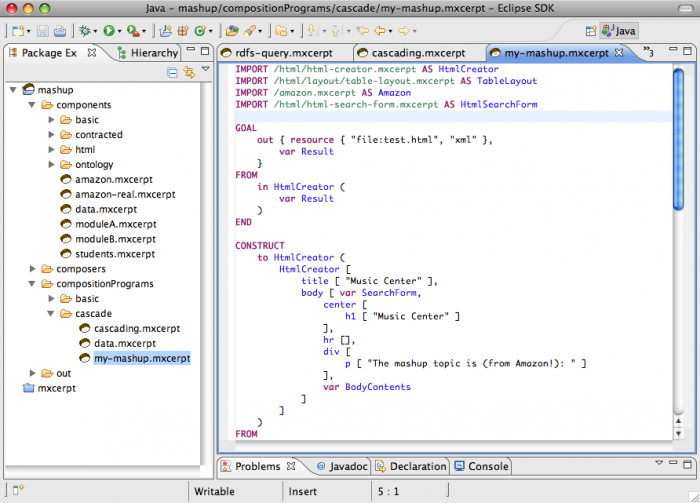Click the Debug bug icon in toolbar
The width and height of the screenshot is (700, 503).
84,32
